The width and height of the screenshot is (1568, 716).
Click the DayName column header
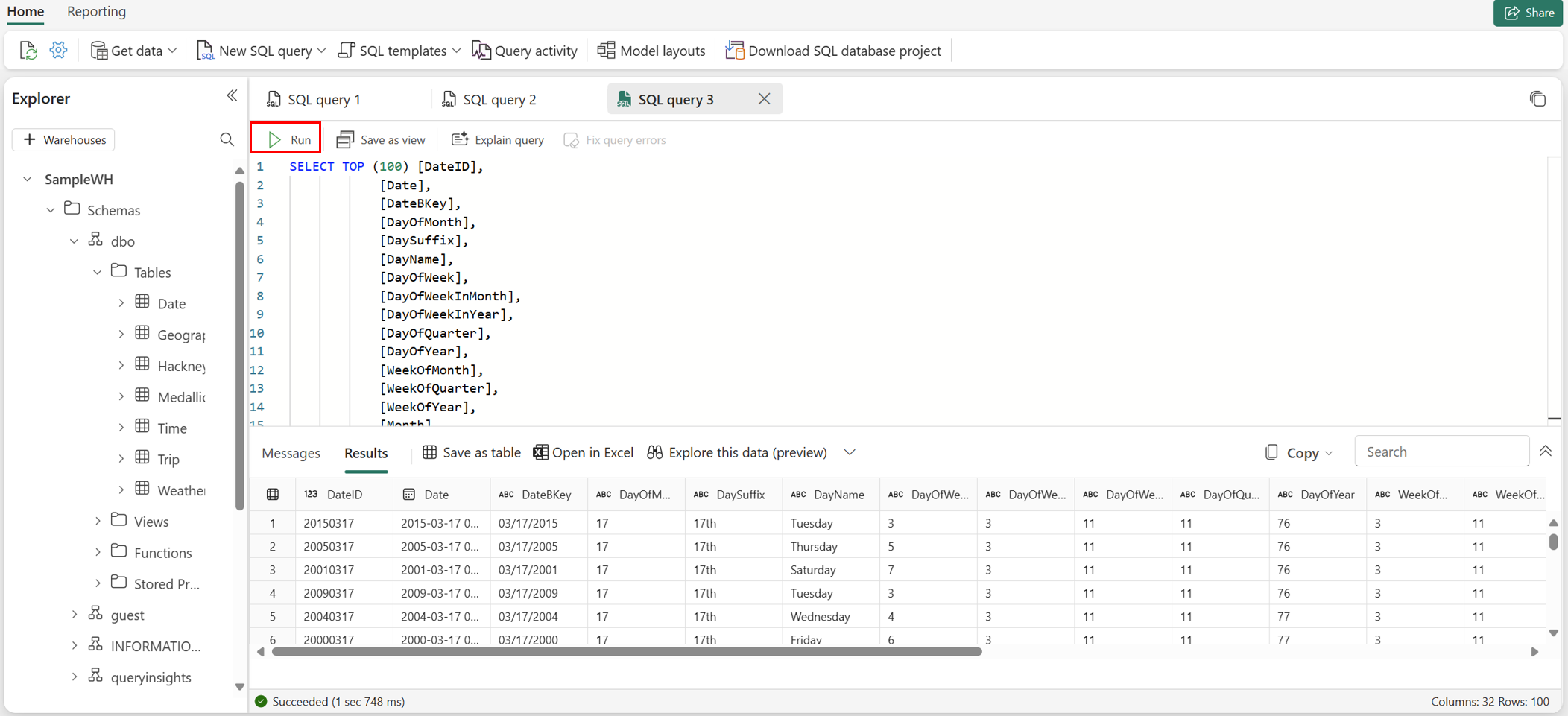[x=831, y=494]
